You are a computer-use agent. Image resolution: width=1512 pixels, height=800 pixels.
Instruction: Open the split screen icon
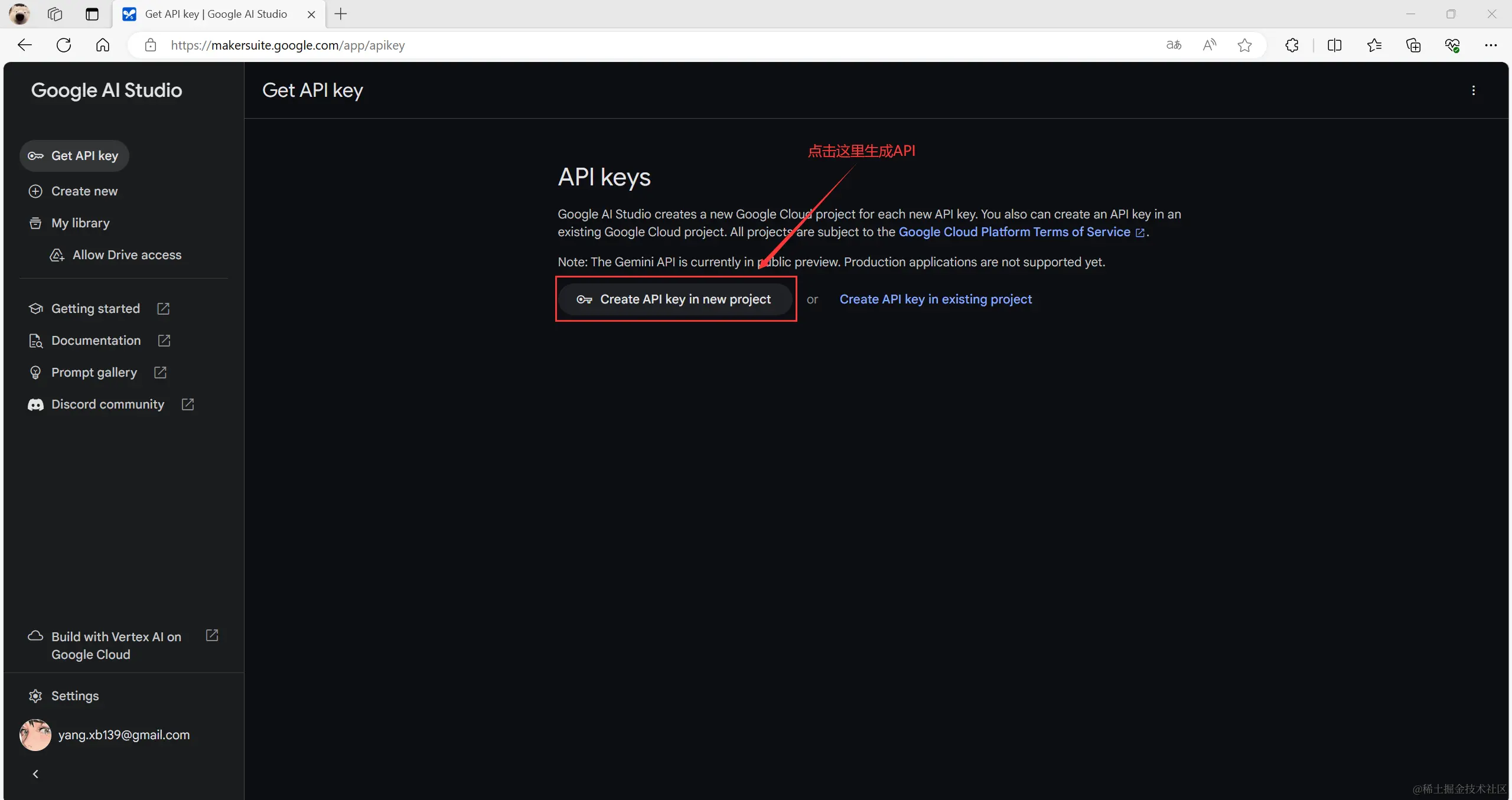click(x=1334, y=45)
